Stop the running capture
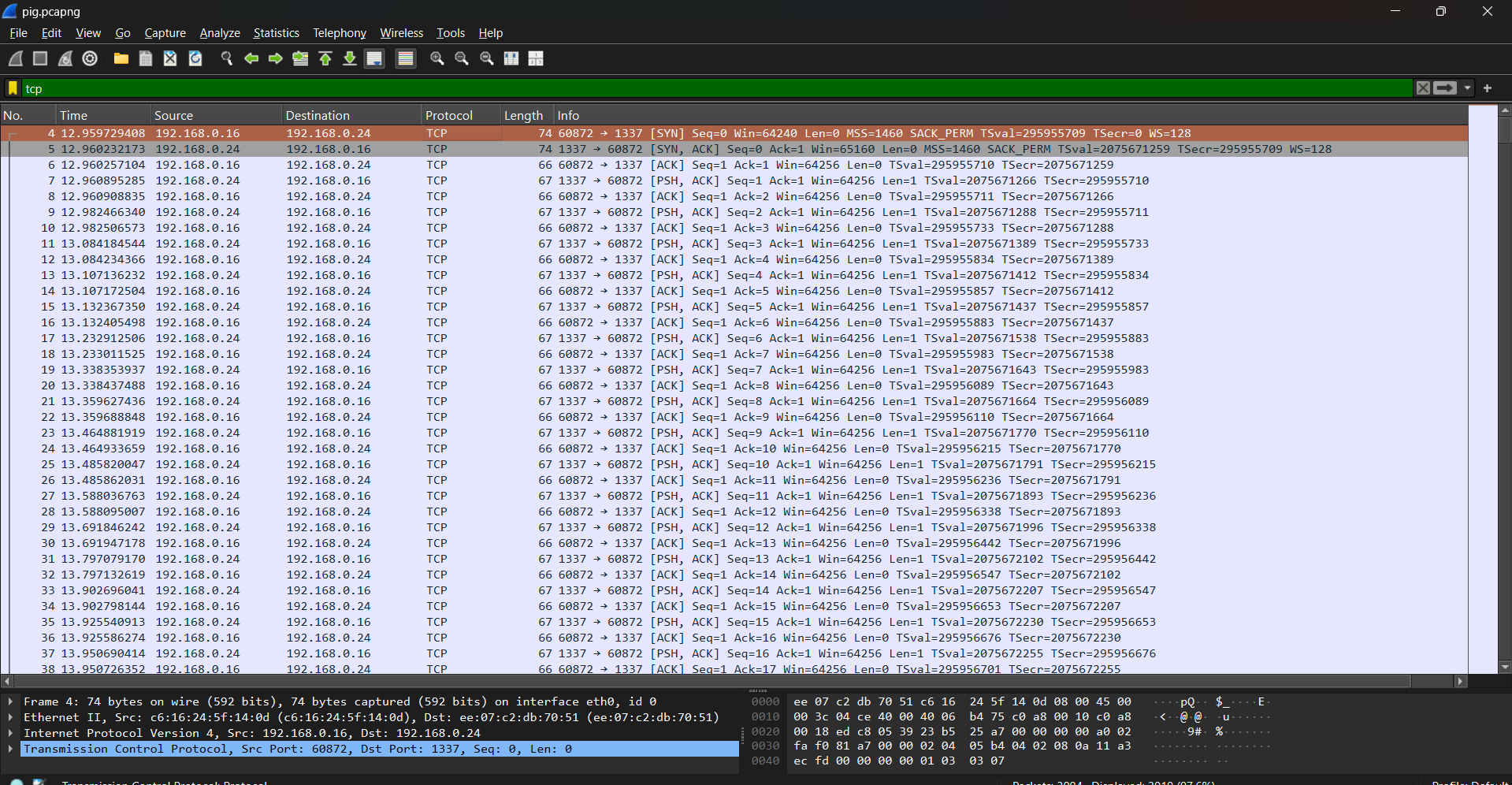This screenshot has width=1512, height=785. (x=40, y=58)
